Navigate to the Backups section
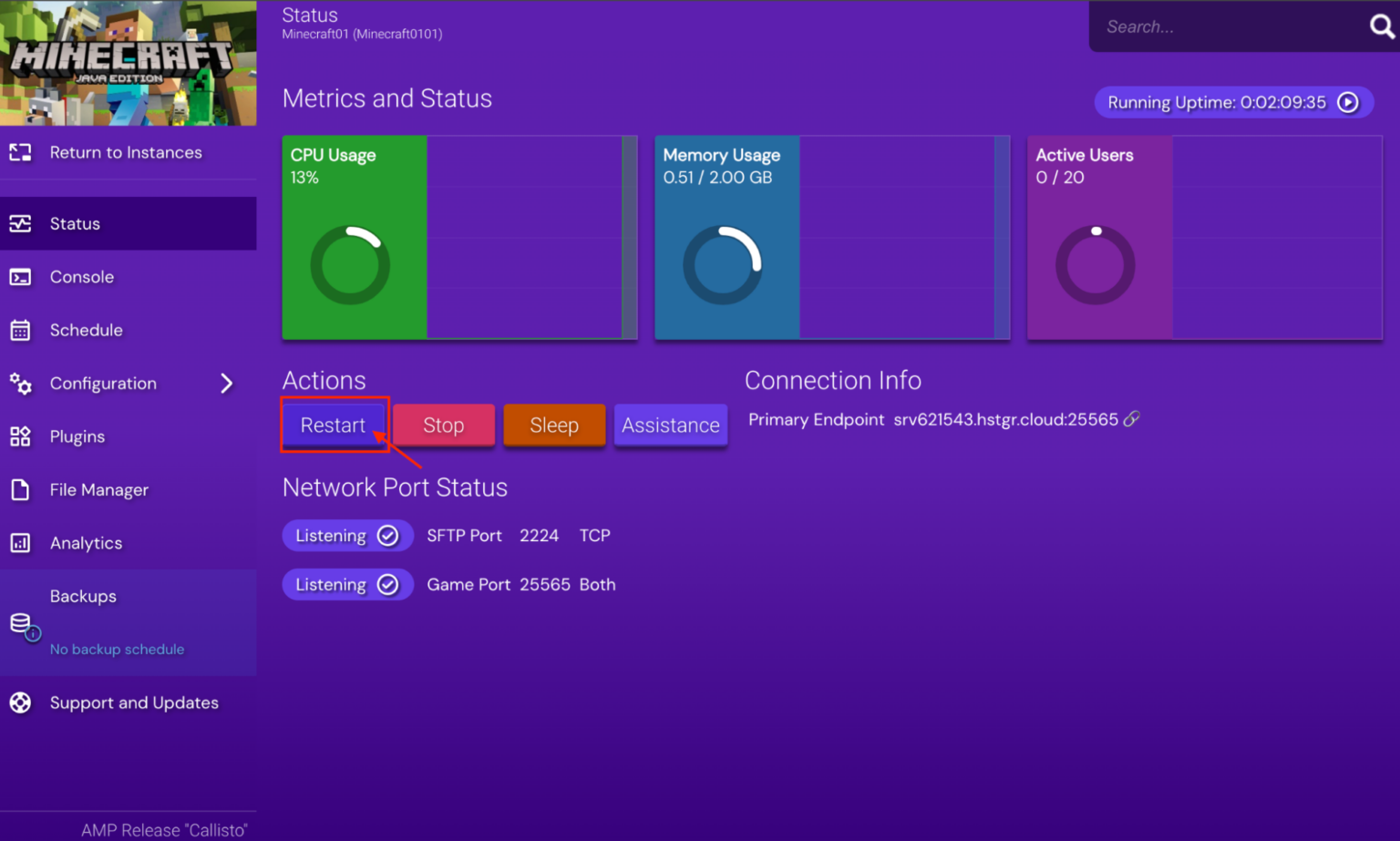The width and height of the screenshot is (1400, 841). [83, 596]
